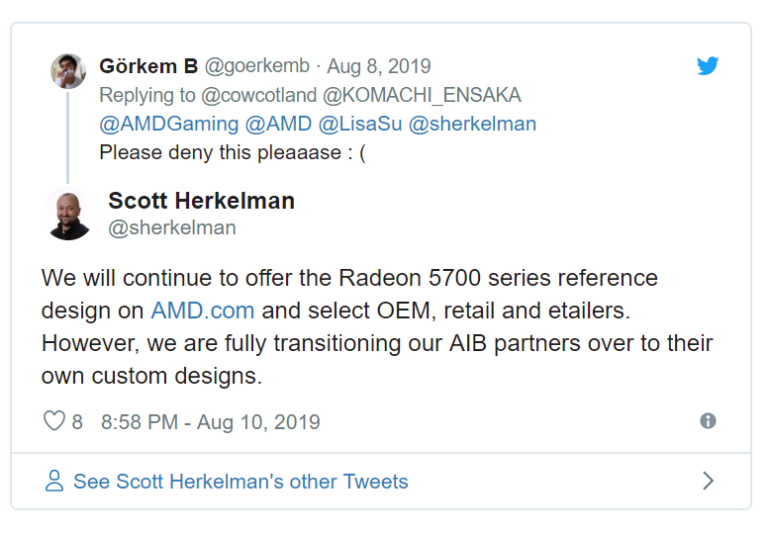Open Scott Herkelman's profile photo
Viewport: 768px width, 534px height.
coord(68,213)
